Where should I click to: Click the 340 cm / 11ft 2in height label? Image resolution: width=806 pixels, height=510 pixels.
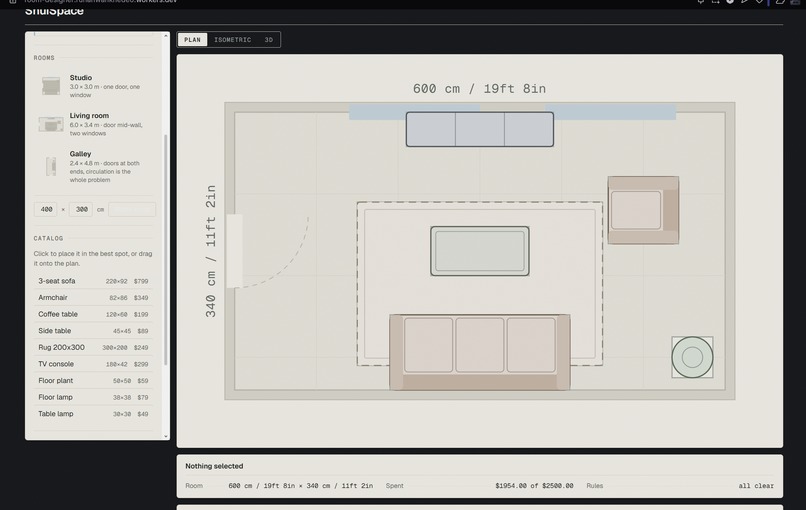[211, 251]
